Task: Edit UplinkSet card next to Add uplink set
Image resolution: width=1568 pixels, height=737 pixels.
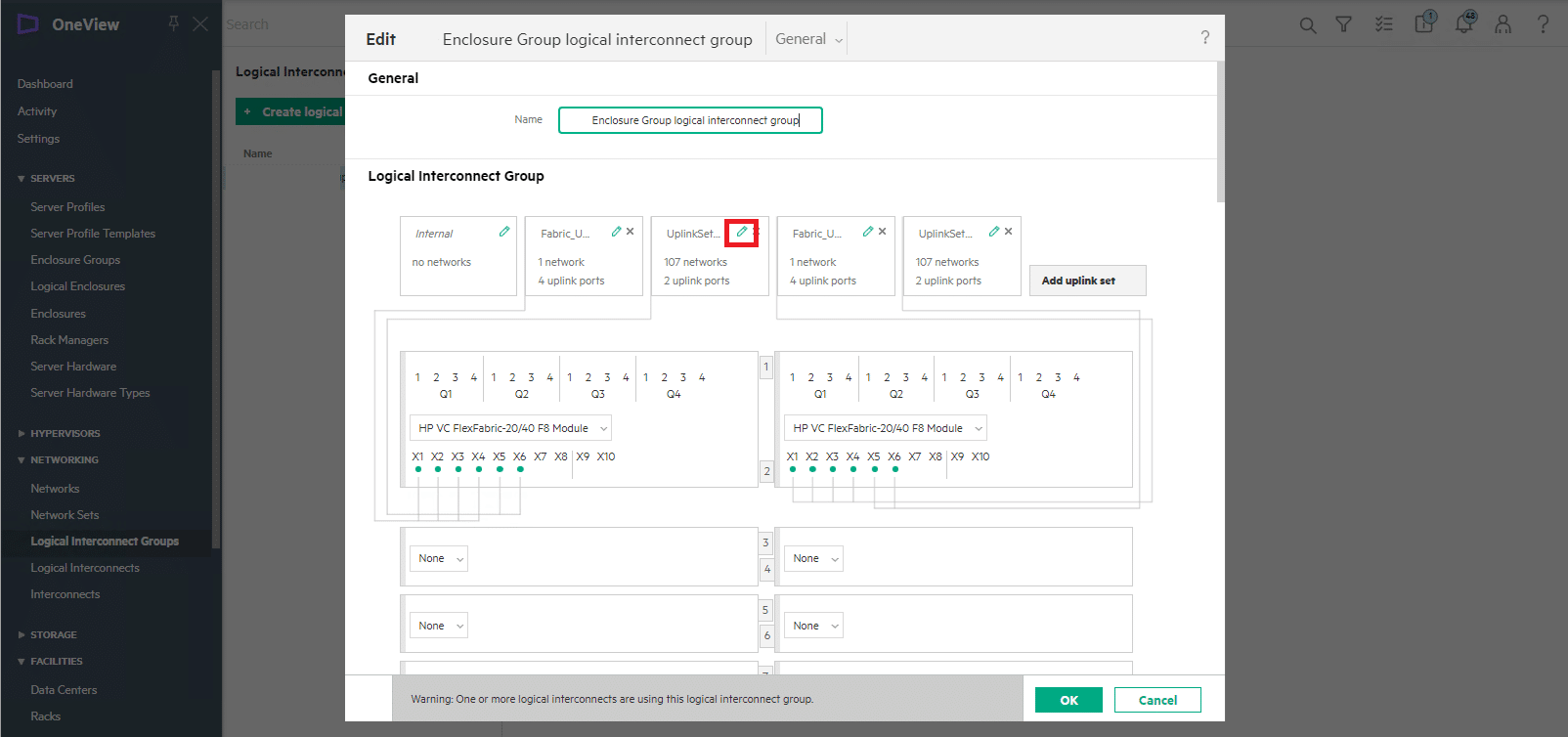Action: click(994, 232)
